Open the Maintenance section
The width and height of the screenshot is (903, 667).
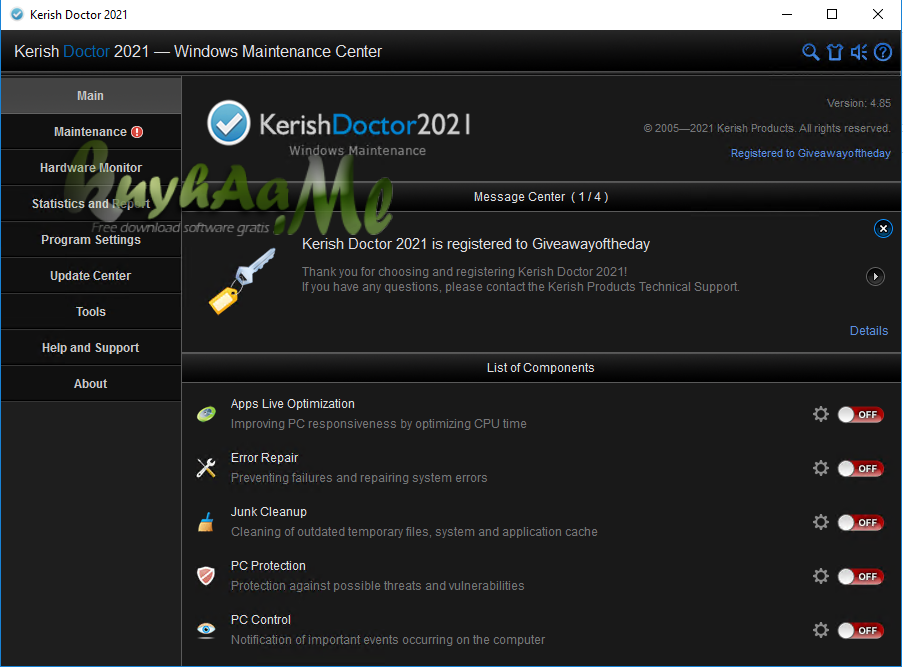point(91,132)
